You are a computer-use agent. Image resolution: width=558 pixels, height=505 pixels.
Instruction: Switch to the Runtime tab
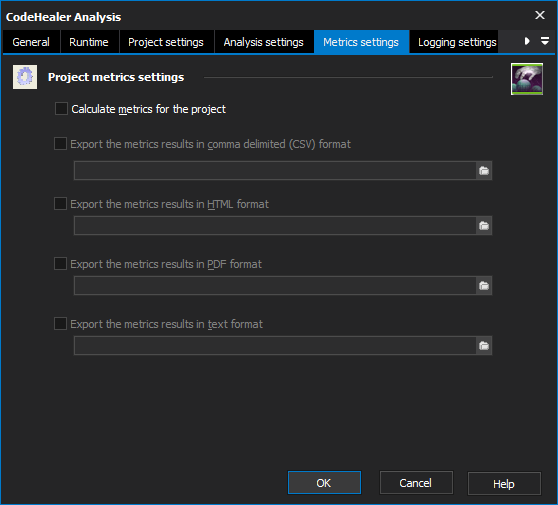click(89, 42)
